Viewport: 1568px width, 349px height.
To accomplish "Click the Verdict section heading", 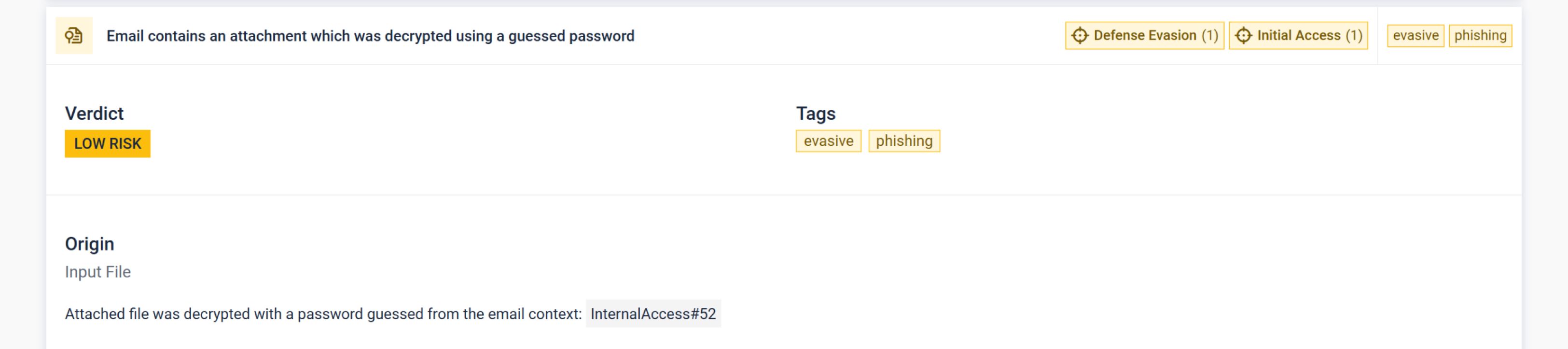I will (94, 113).
